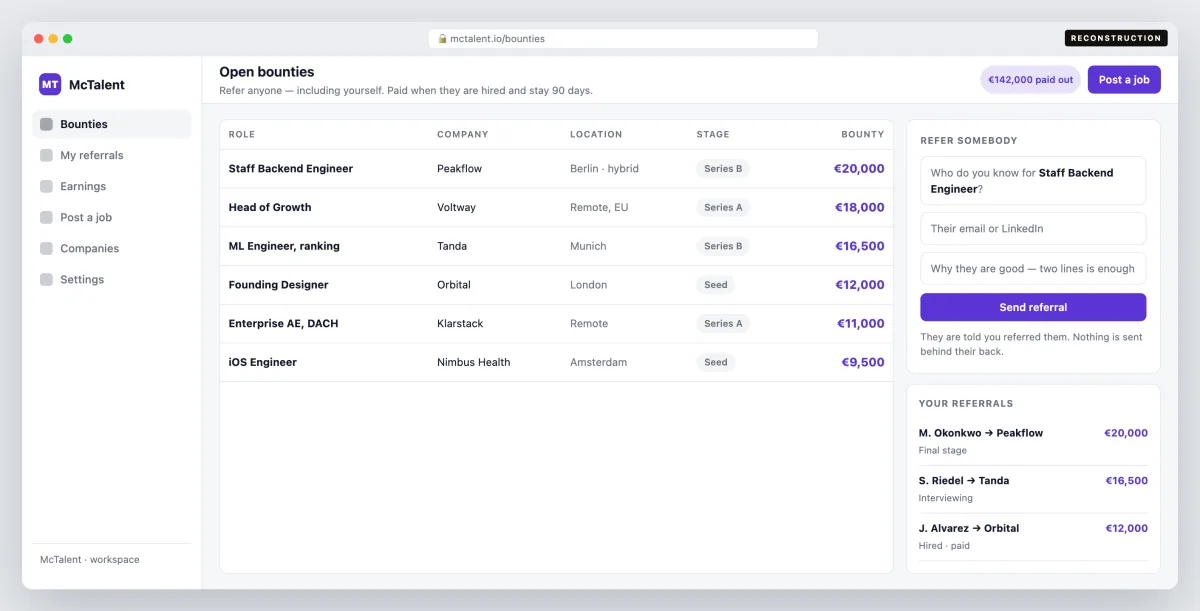Click the Companies sidebar icon
Image resolution: width=1200 pixels, height=611 pixels.
(x=46, y=248)
